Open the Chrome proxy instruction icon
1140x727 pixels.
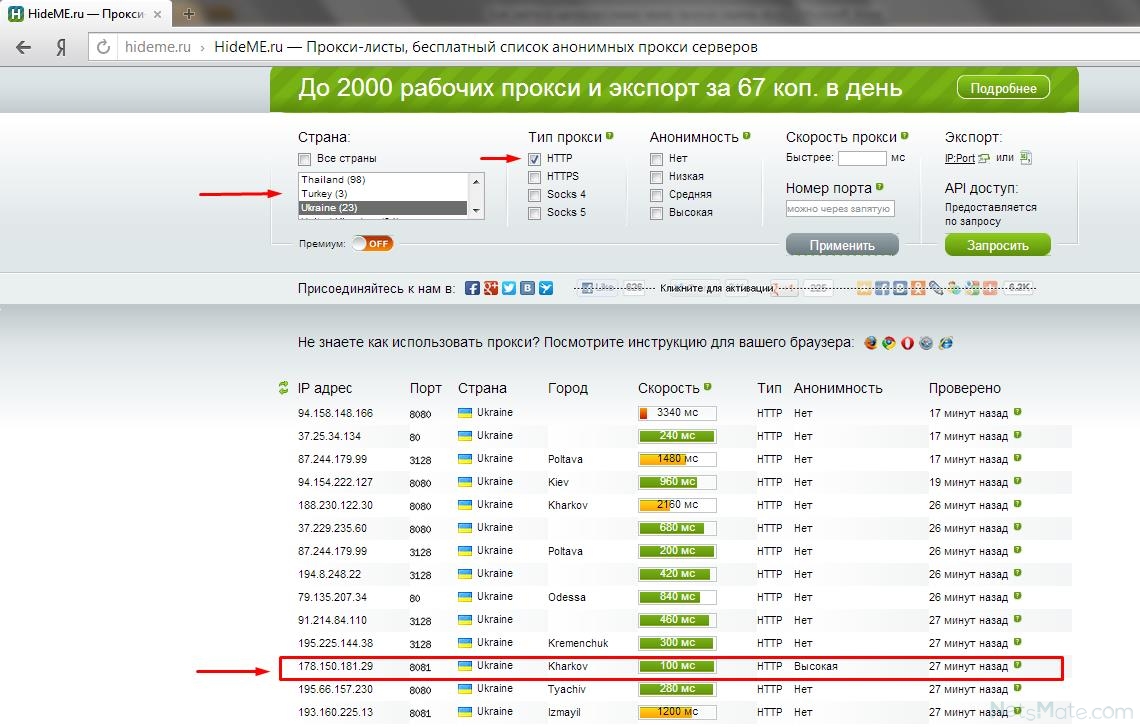(888, 343)
